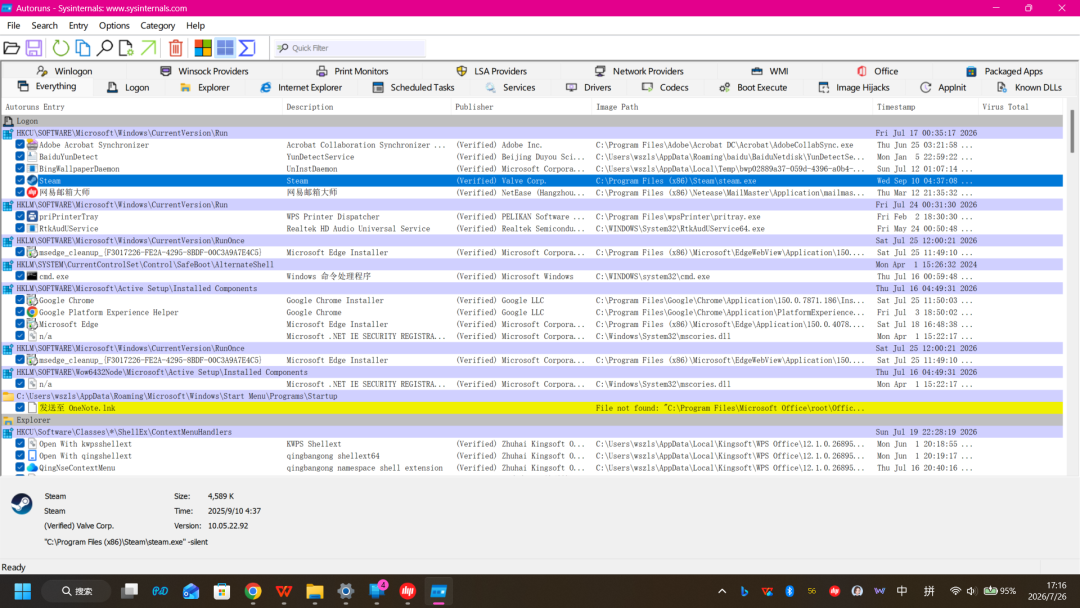Viewport: 1080px width, 608px height.
Task: Open the Category menu
Action: [x=158, y=25]
